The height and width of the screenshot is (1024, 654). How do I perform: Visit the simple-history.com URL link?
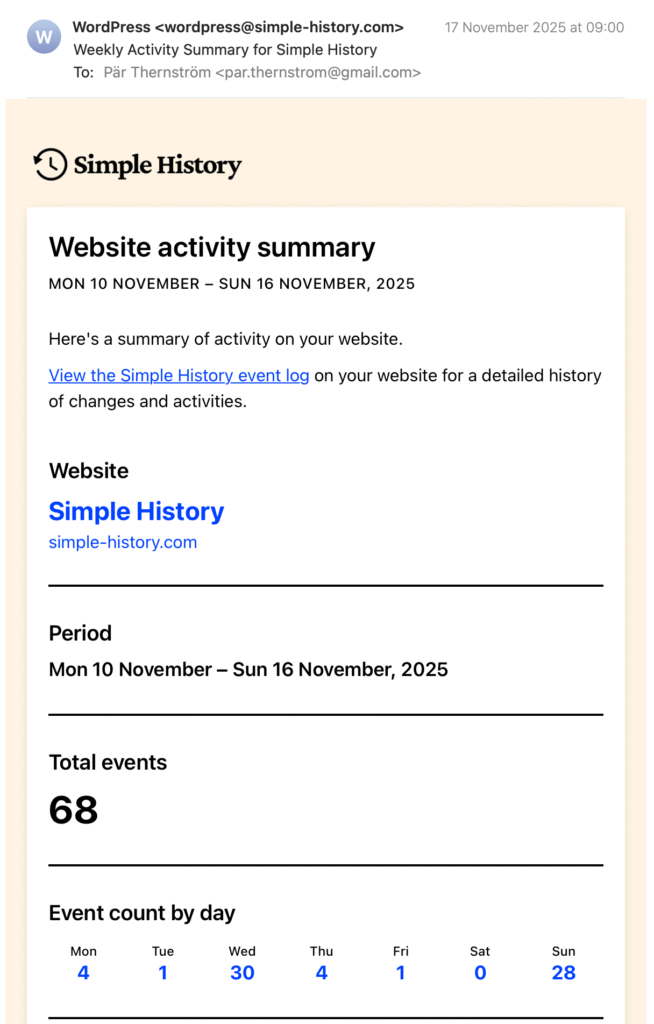click(123, 542)
